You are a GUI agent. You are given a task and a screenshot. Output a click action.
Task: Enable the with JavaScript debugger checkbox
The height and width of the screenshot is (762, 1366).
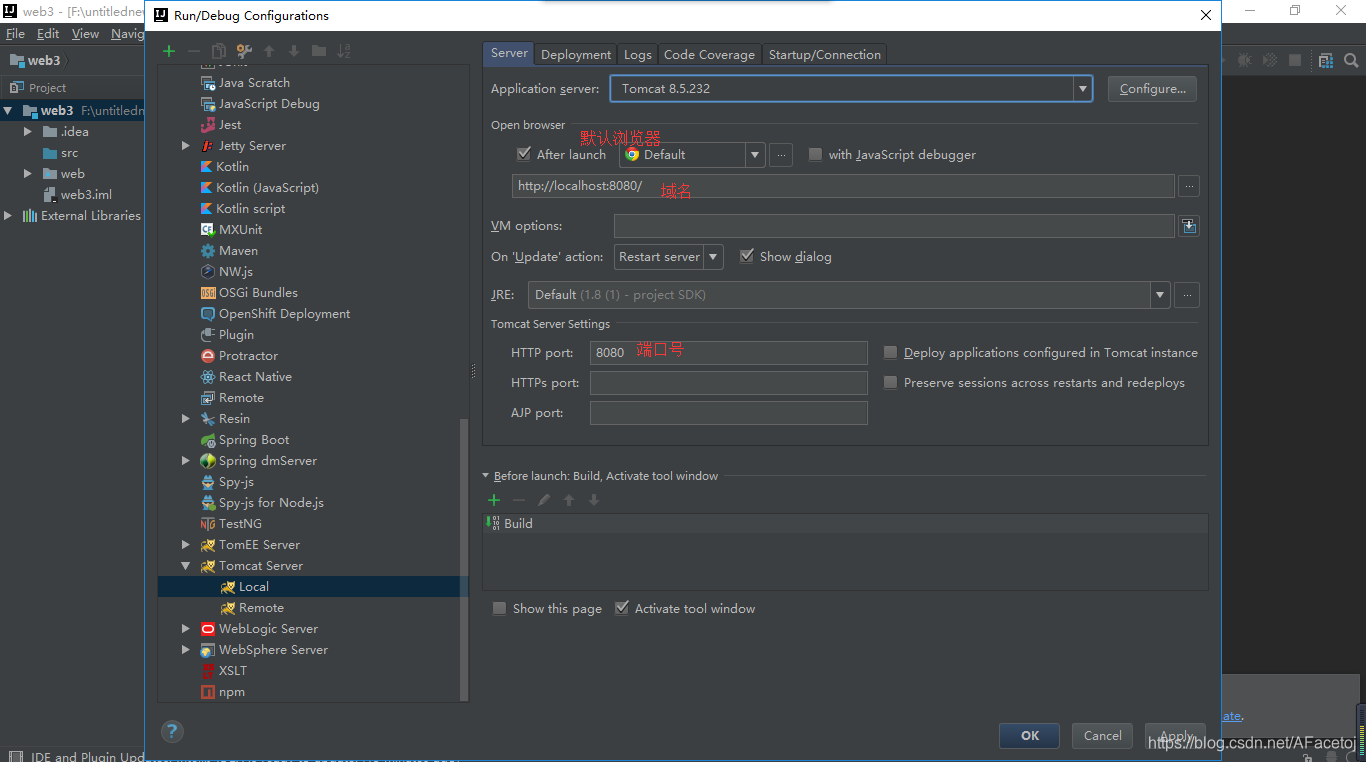815,154
